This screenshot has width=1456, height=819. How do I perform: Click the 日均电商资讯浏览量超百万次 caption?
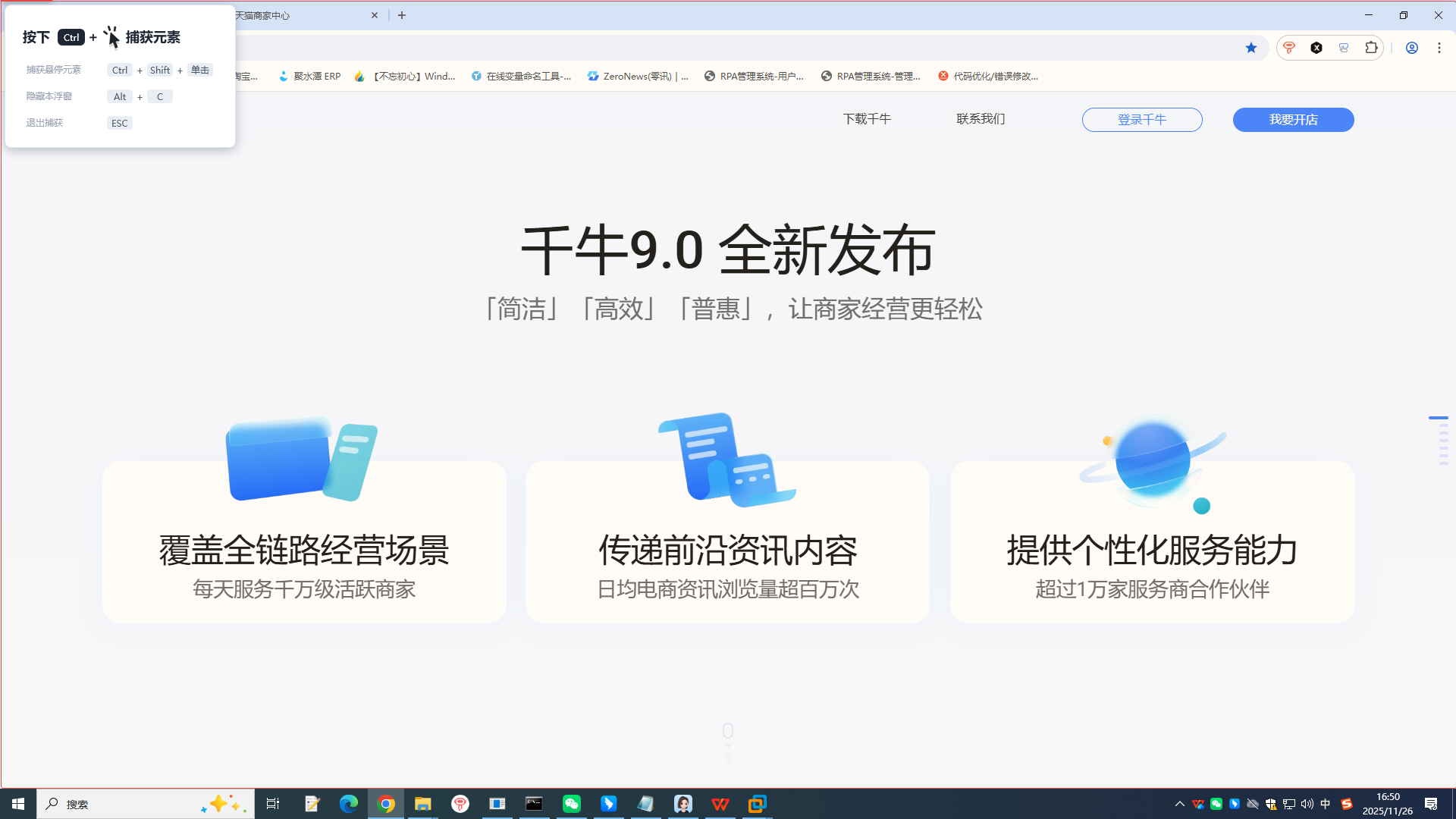[728, 589]
